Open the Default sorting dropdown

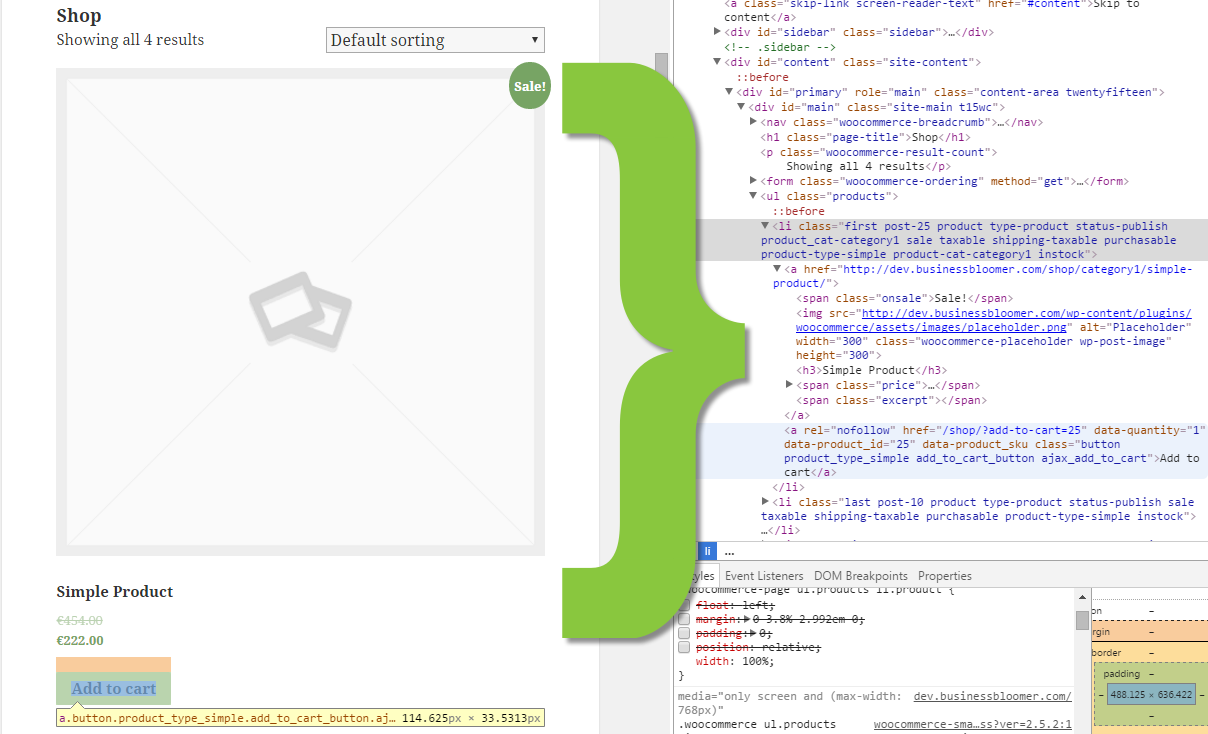point(435,40)
